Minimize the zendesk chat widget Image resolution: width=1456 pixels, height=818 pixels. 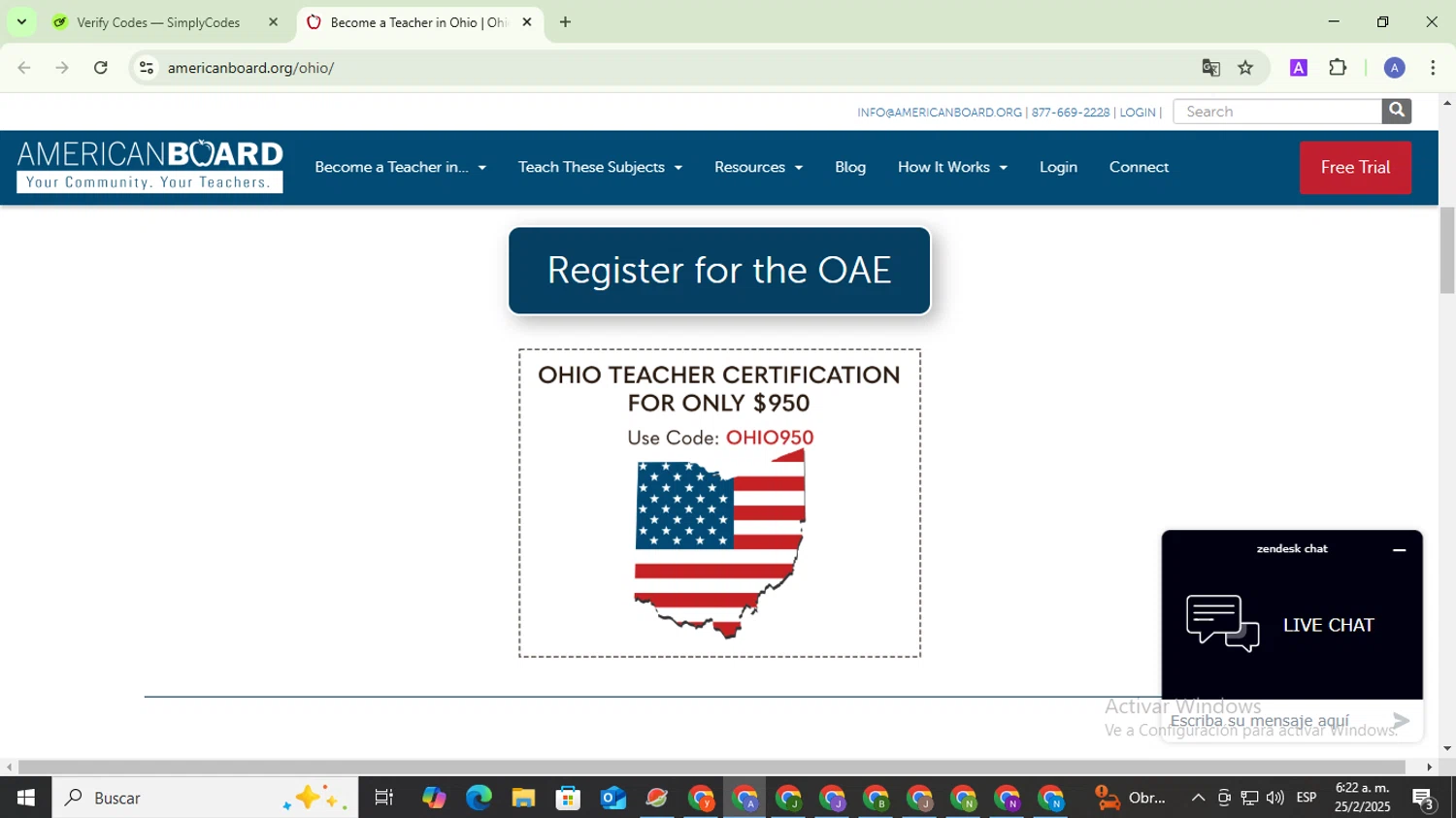coord(1399,550)
